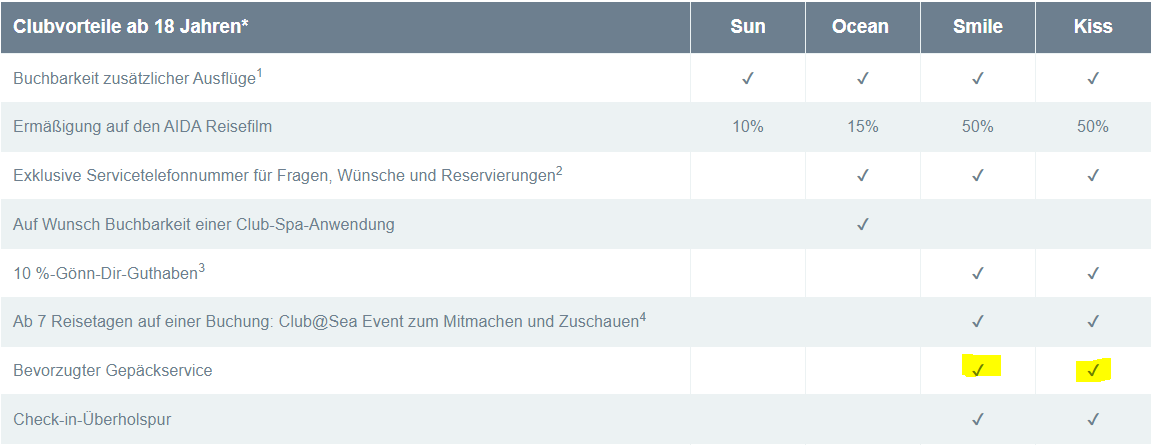Screen dimensions: 1163x445
Task: Select the Sun column header
Action: 748,27
